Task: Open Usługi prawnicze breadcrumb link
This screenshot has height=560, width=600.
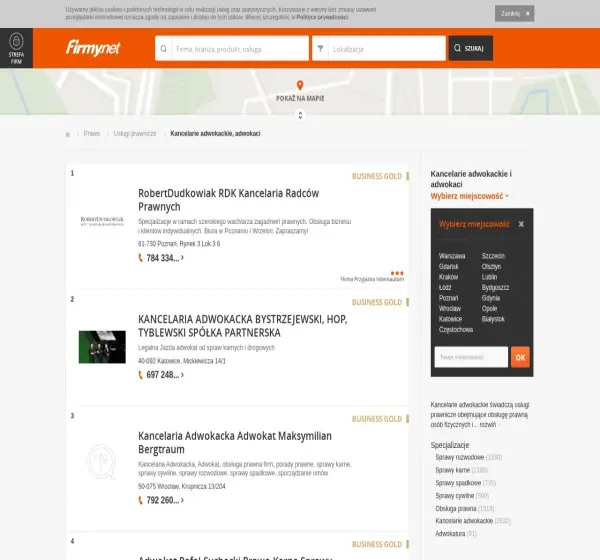Action: [x=135, y=134]
